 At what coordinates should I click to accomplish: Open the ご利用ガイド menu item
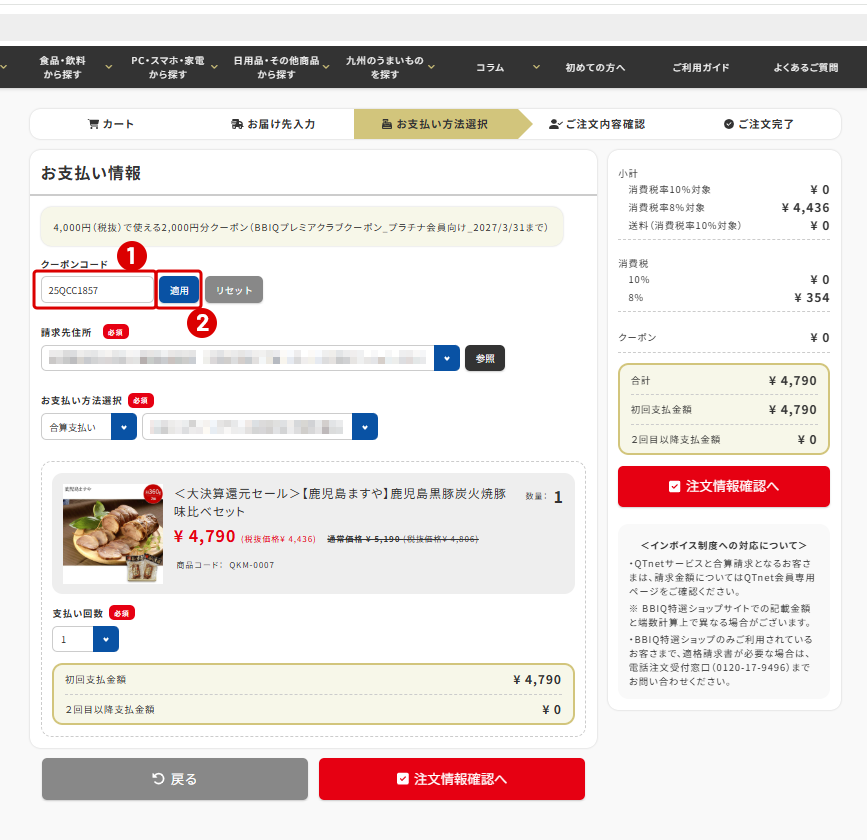tap(701, 67)
